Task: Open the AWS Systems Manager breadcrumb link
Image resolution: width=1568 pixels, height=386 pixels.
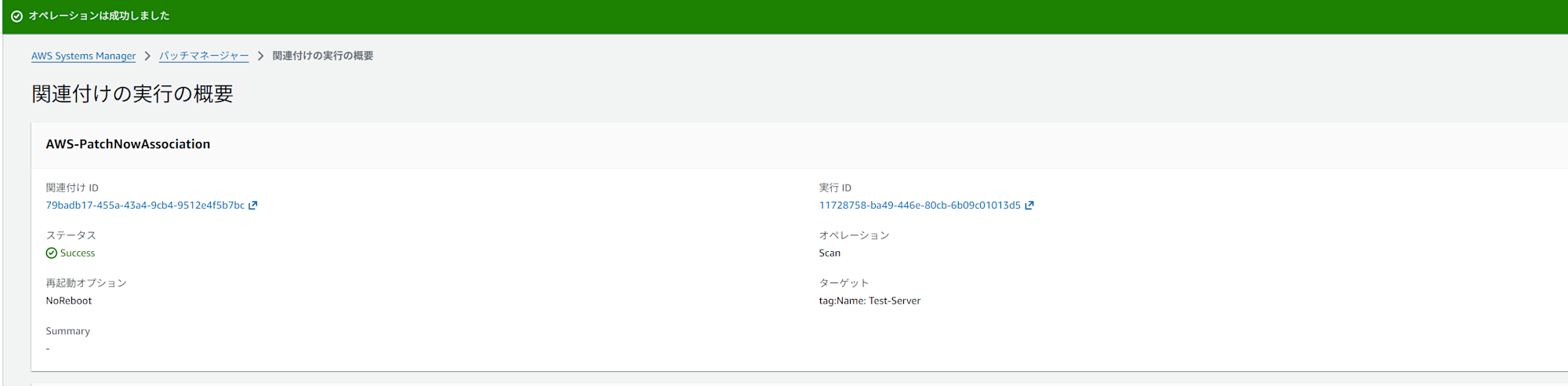Action: click(x=83, y=56)
